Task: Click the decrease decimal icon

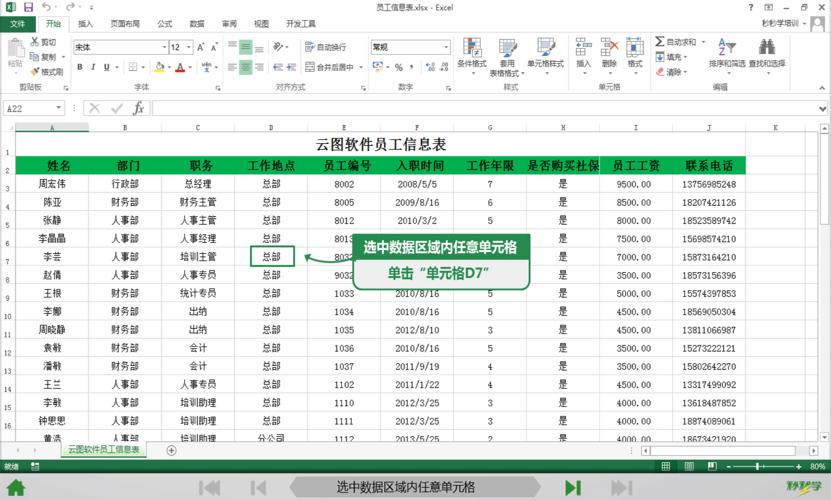Action: click(x=444, y=67)
